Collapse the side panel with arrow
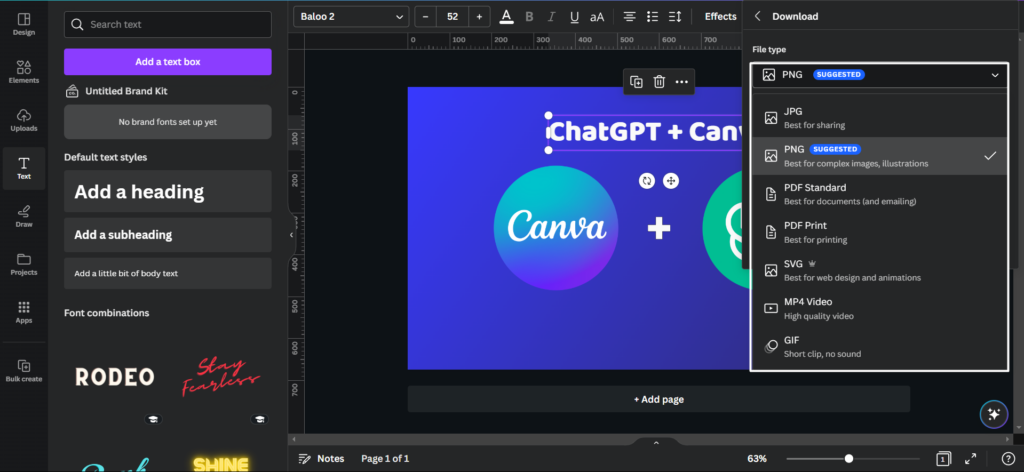This screenshot has height=472, width=1024. pos(291,235)
